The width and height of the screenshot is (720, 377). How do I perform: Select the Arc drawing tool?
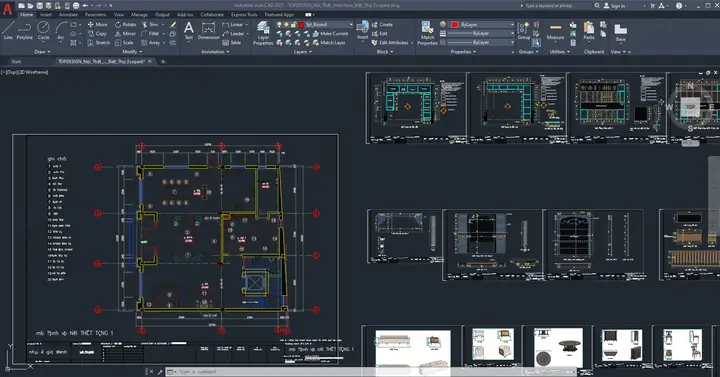tap(61, 30)
